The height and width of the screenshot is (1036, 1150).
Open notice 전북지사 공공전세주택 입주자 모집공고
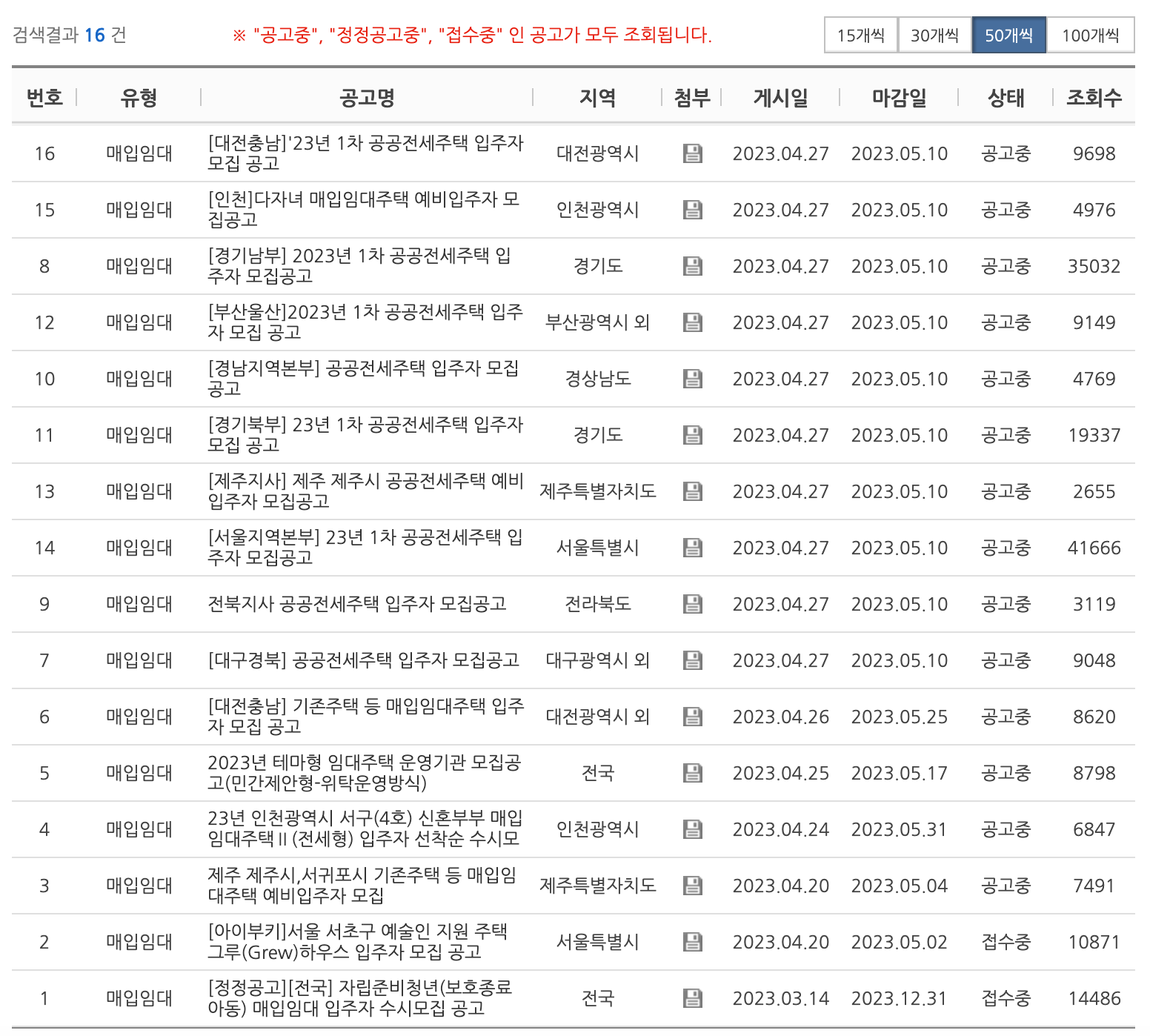click(x=357, y=604)
